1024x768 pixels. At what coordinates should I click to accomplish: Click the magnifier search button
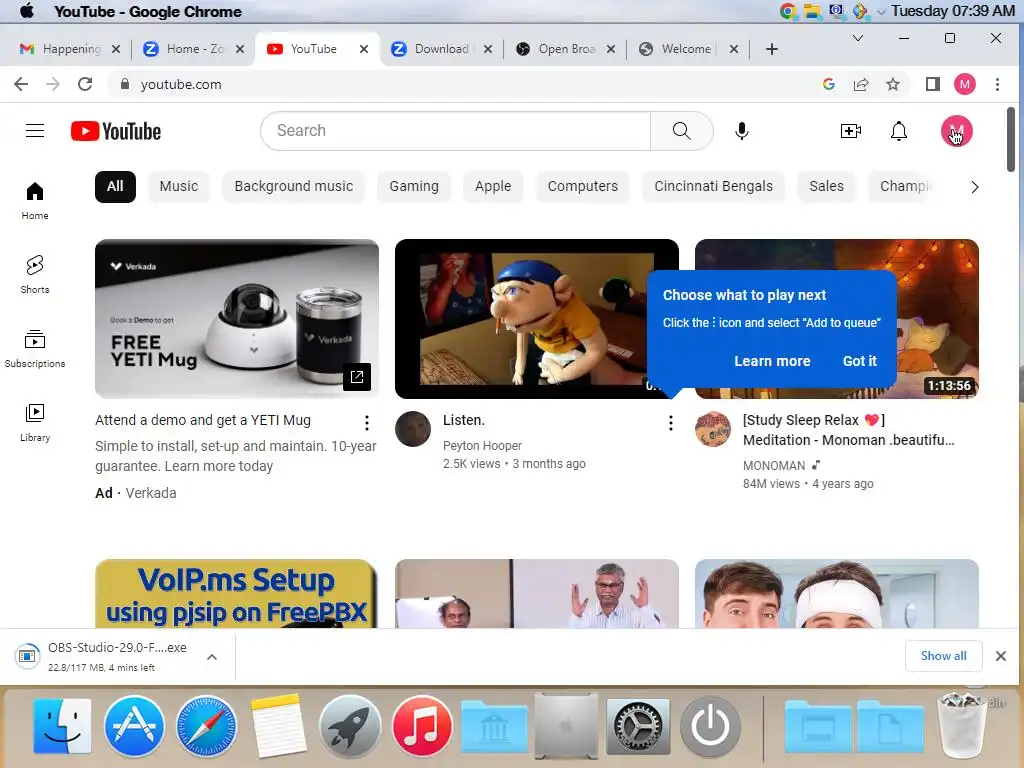tap(681, 131)
